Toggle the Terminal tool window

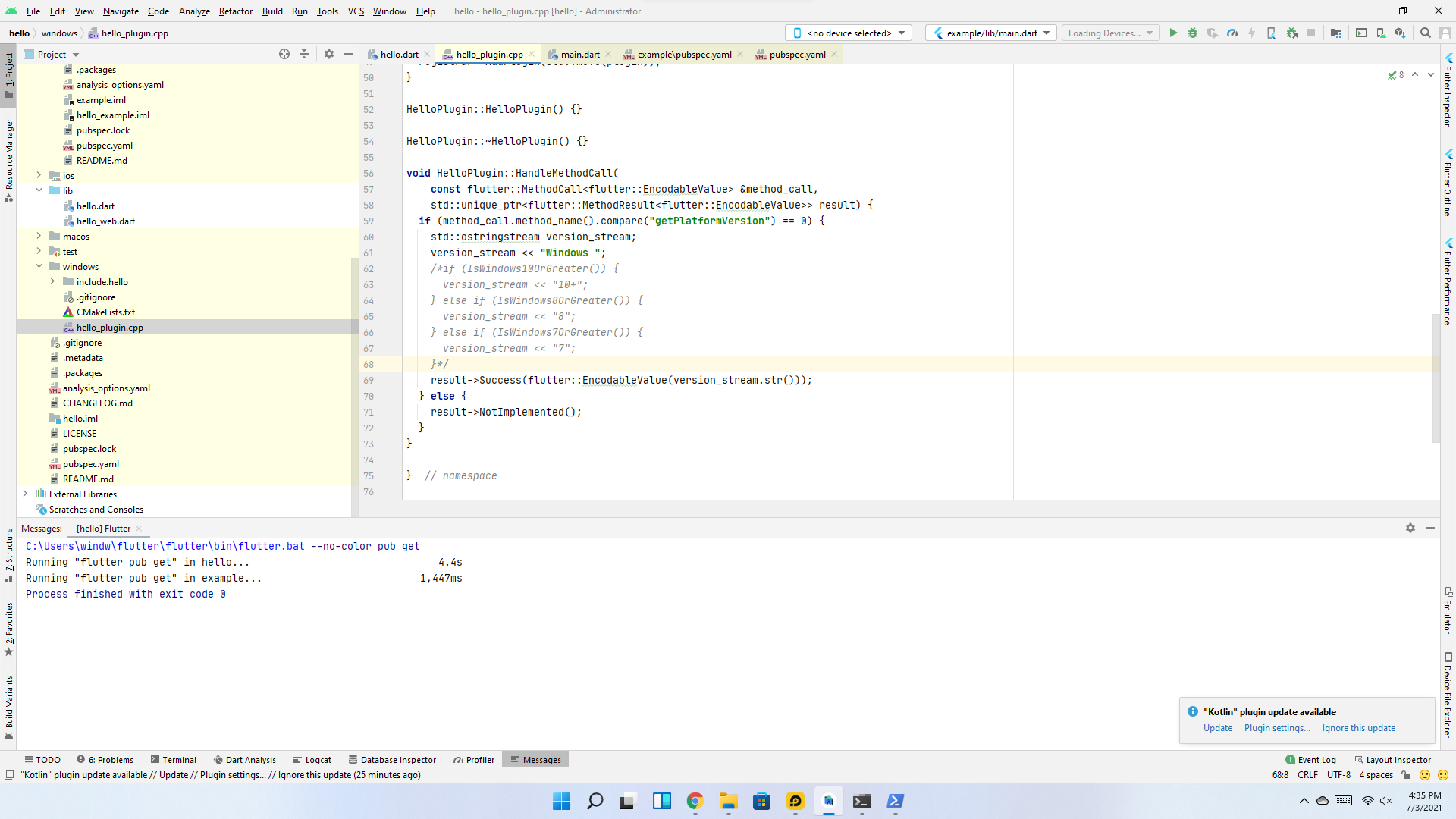click(174, 759)
